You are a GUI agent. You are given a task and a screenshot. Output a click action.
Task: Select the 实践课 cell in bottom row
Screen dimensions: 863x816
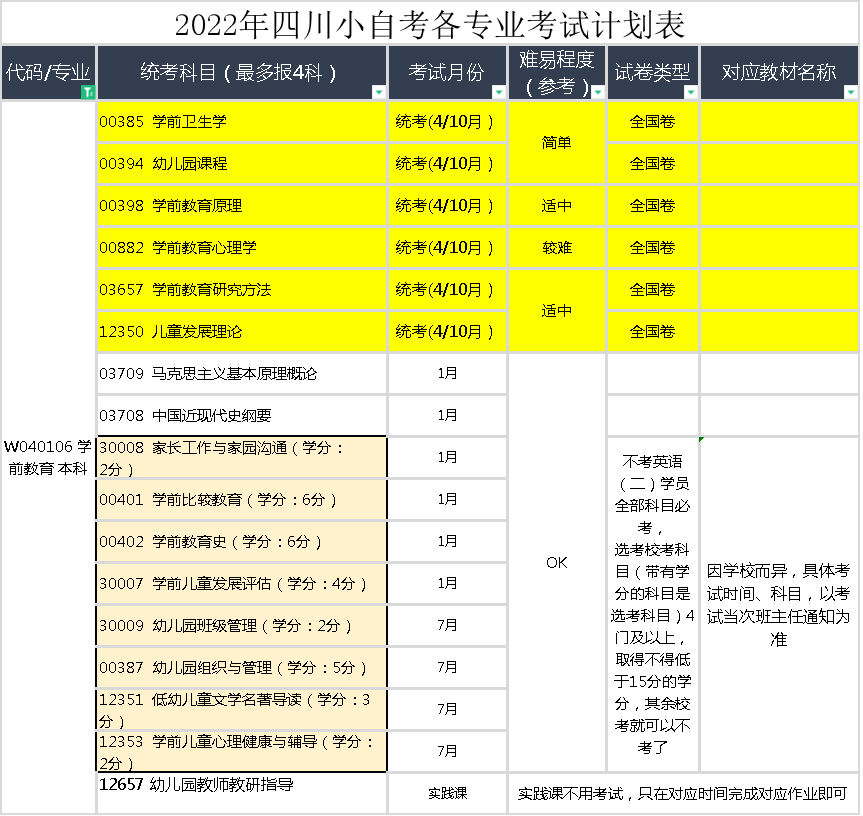point(447,793)
